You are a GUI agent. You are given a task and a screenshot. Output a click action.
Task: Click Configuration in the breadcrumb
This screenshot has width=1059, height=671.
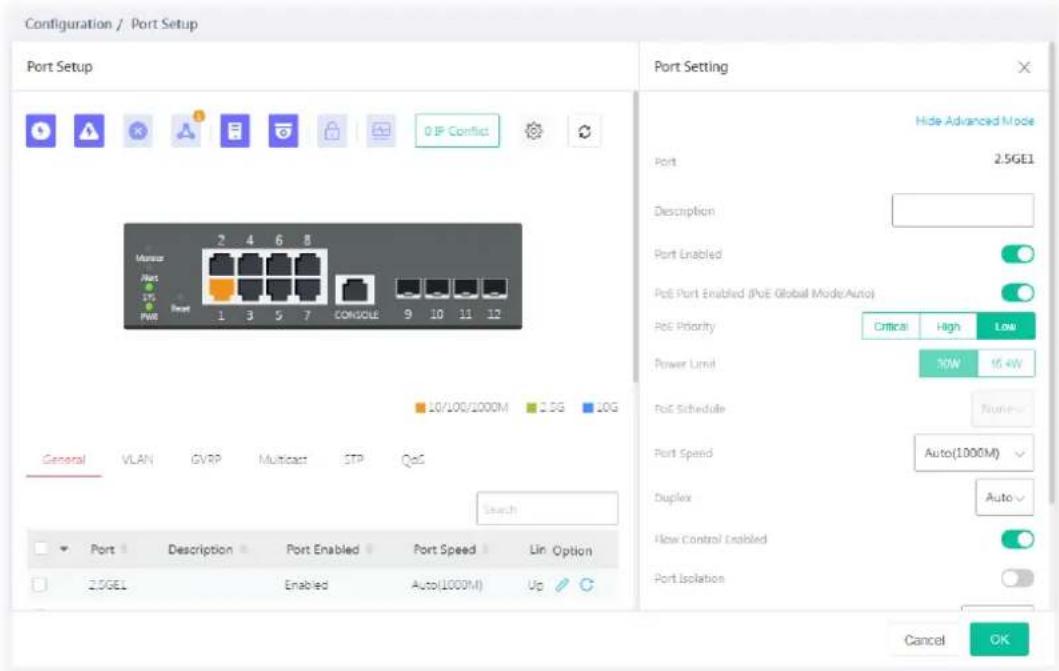[68, 24]
